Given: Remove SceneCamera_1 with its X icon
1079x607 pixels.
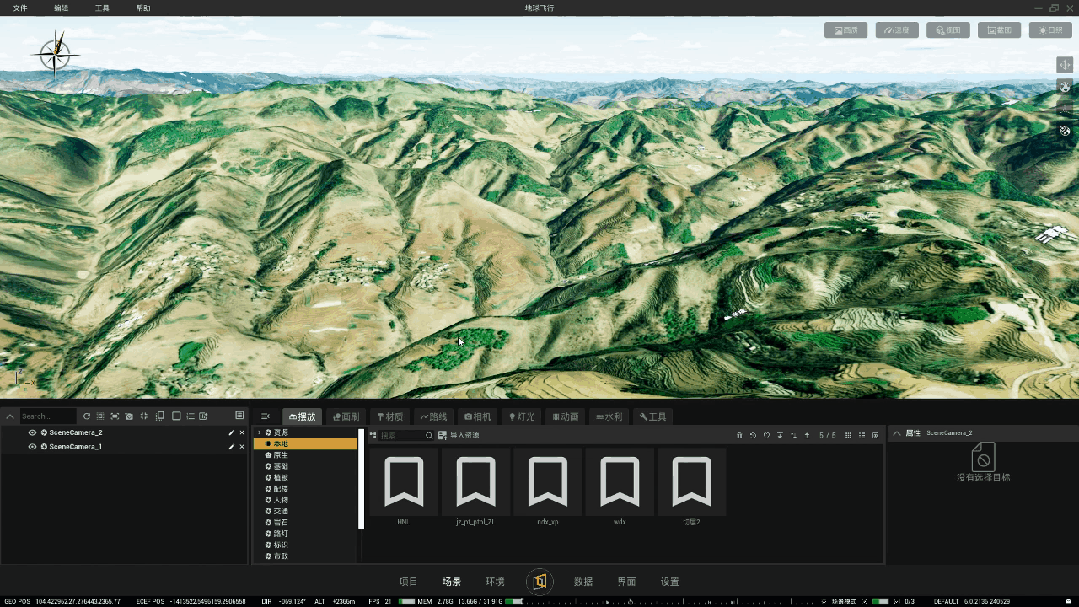Looking at the screenshot, I should coord(242,447).
